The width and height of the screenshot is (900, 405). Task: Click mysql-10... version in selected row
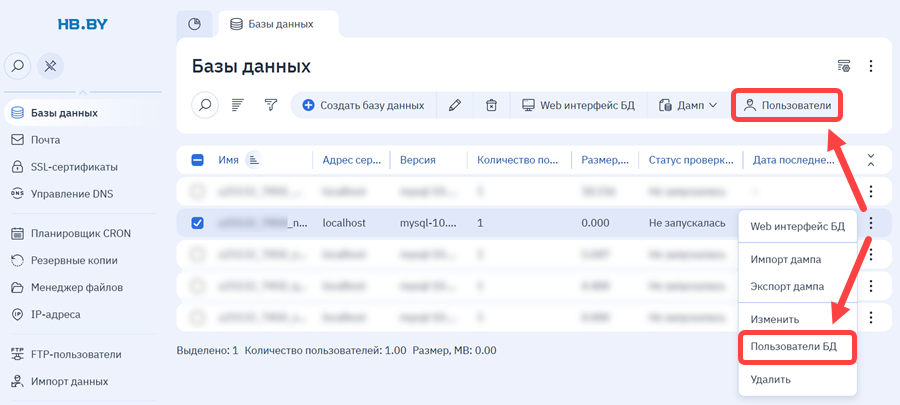point(429,223)
